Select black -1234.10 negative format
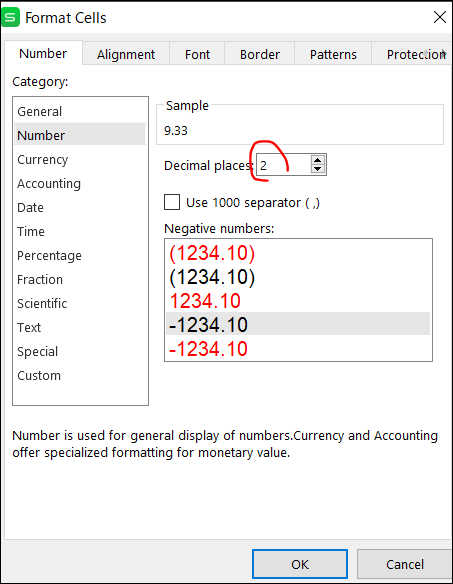 click(x=298, y=324)
